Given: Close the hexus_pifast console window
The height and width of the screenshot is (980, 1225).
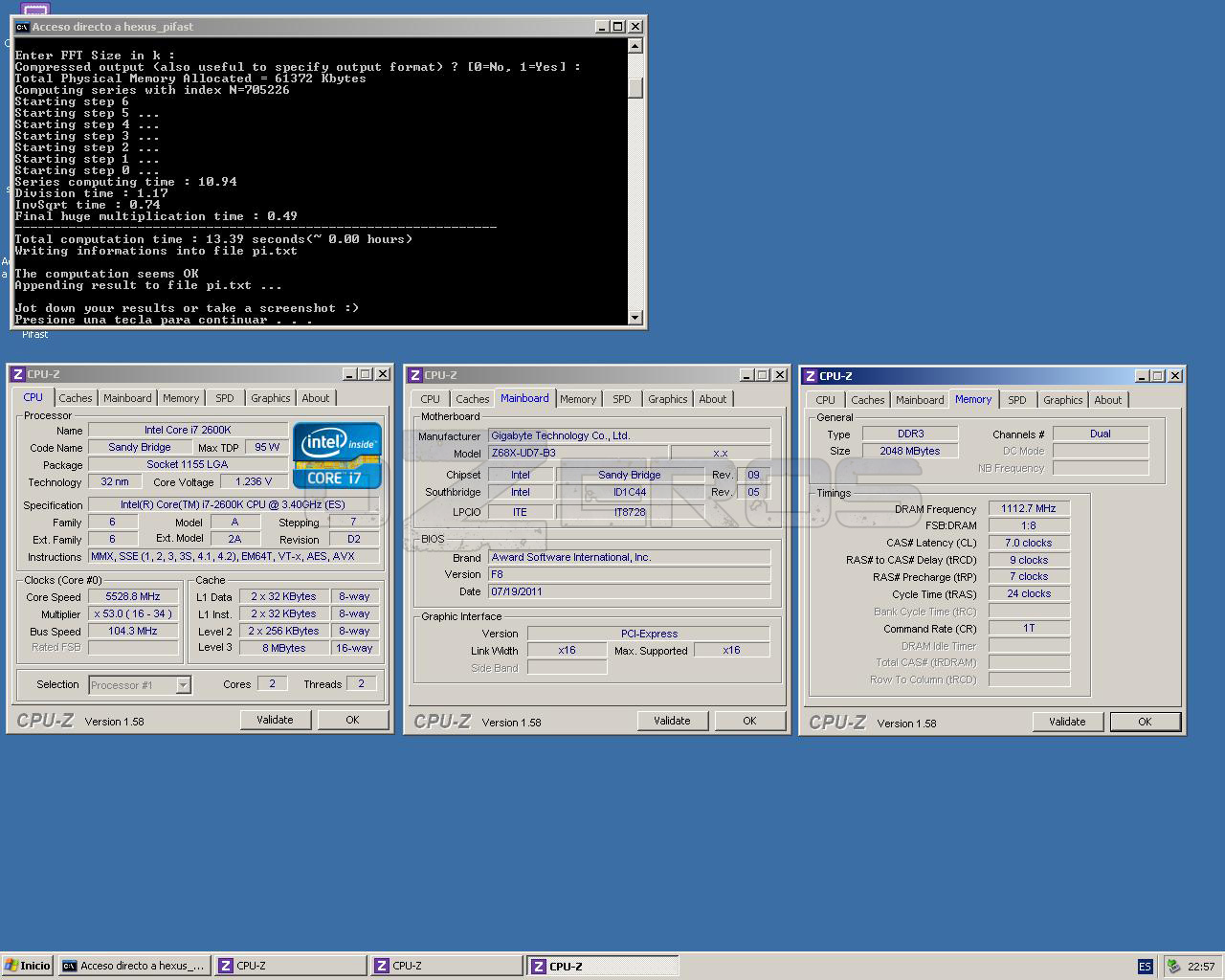Looking at the screenshot, I should (635, 27).
